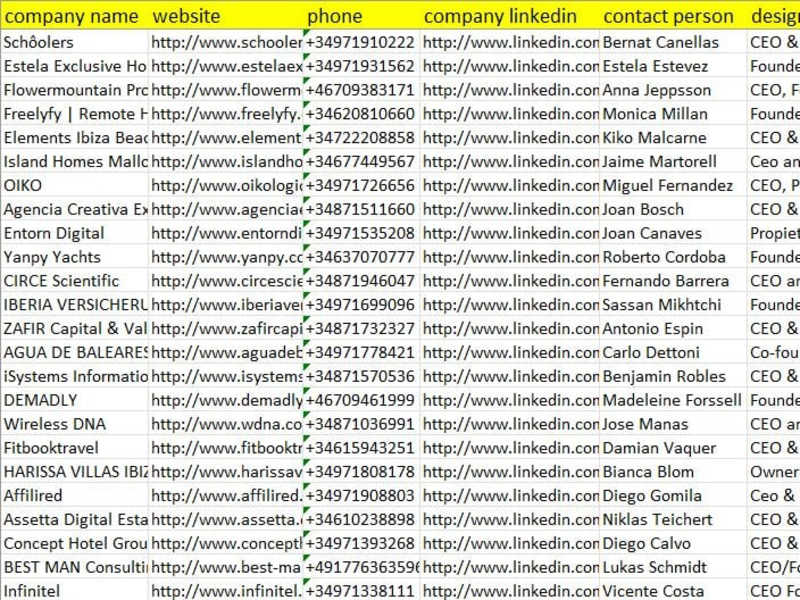The image size is (800, 600).
Task: Click contact Monica Millan
Action: coord(673,114)
